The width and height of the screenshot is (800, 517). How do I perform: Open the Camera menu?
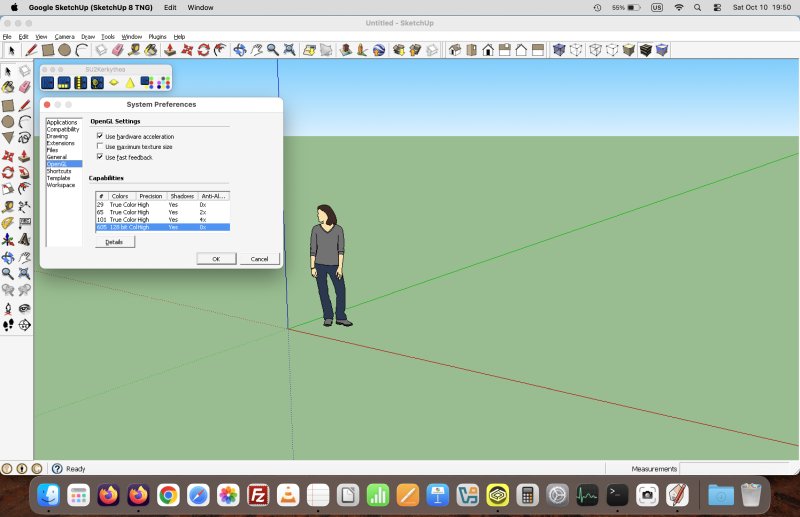click(64, 37)
